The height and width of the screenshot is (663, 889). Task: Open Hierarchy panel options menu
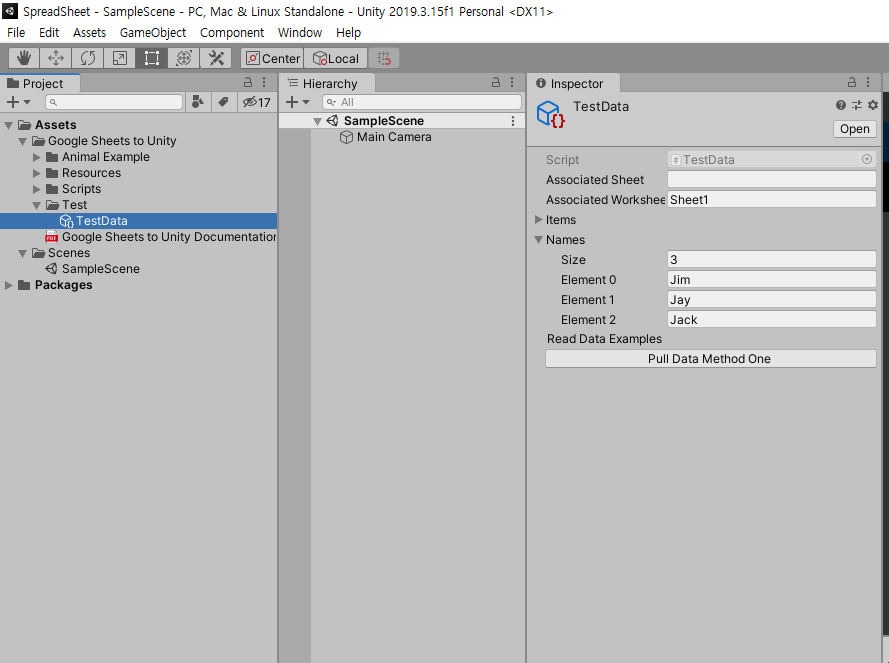pyautogui.click(x=512, y=82)
